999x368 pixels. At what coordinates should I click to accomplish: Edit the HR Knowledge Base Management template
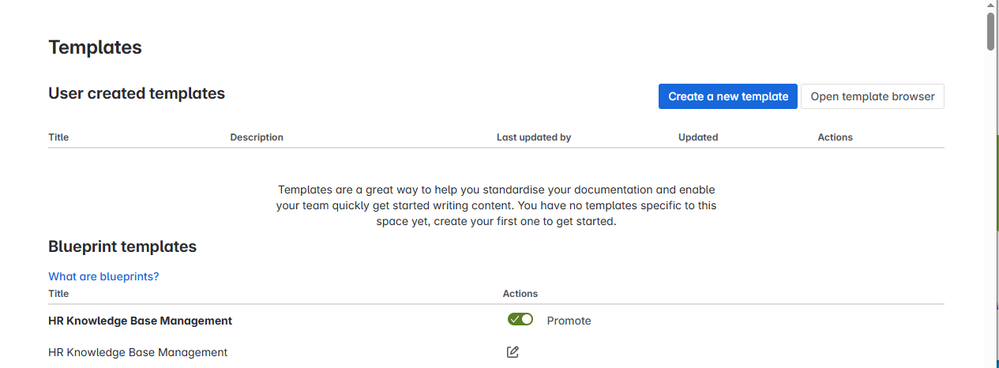click(x=512, y=351)
